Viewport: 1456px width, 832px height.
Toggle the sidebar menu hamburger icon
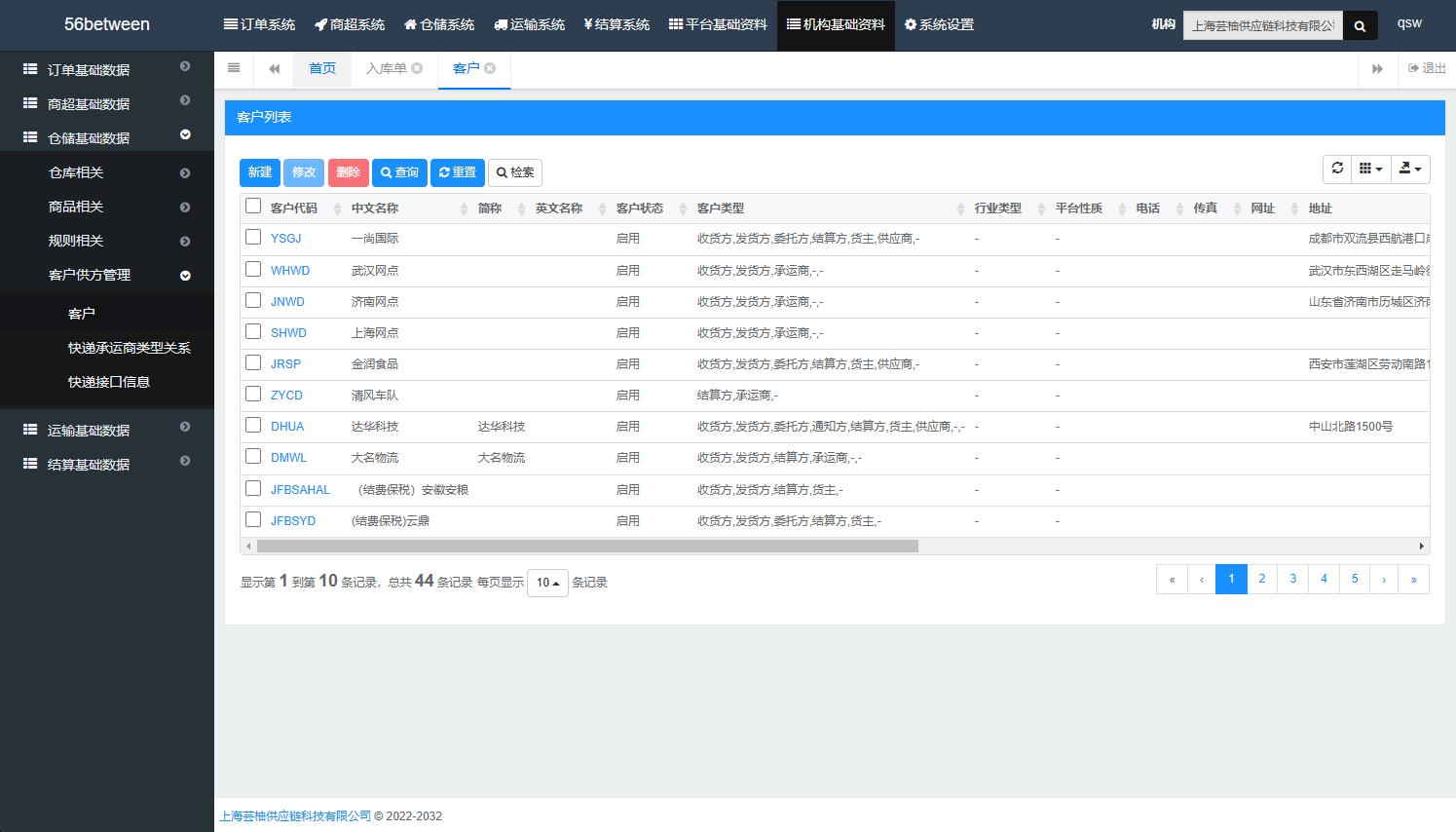(234, 68)
